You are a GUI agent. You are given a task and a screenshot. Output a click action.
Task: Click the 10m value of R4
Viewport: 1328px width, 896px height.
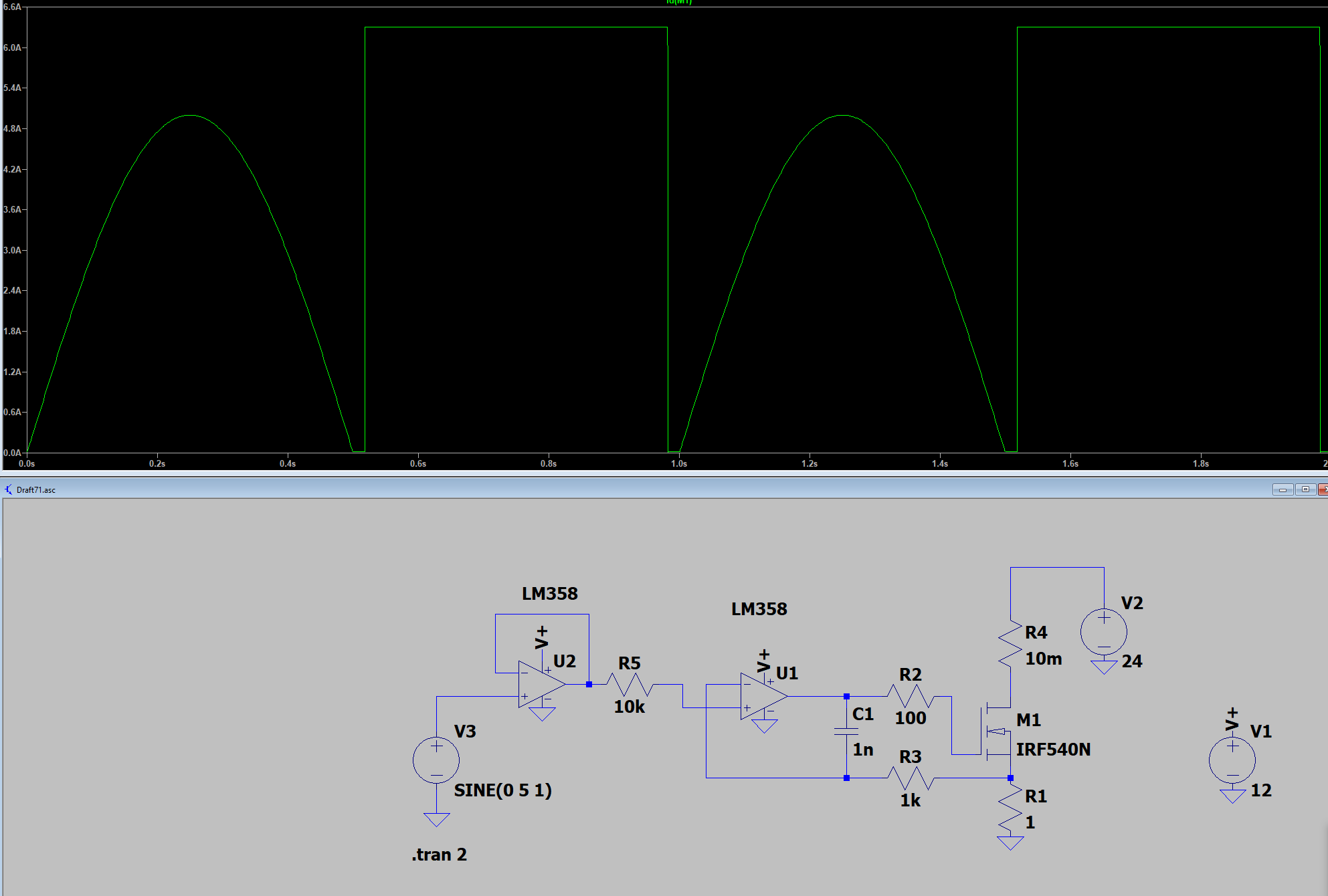coord(1044,659)
